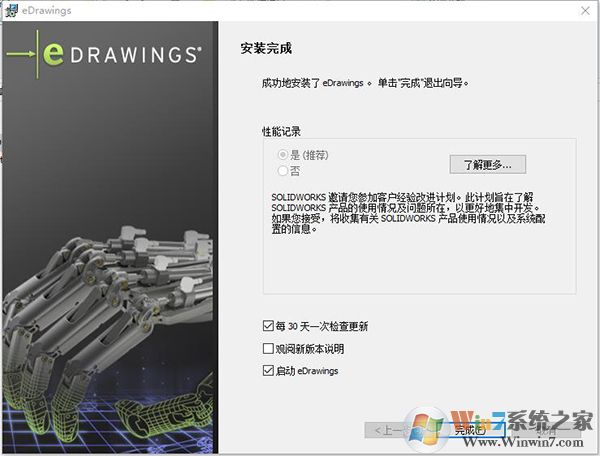Click the 成功地安装了 eDrawings message
Image resolution: width=600 pixels, height=456 pixels.
pyautogui.click(x=365, y=83)
